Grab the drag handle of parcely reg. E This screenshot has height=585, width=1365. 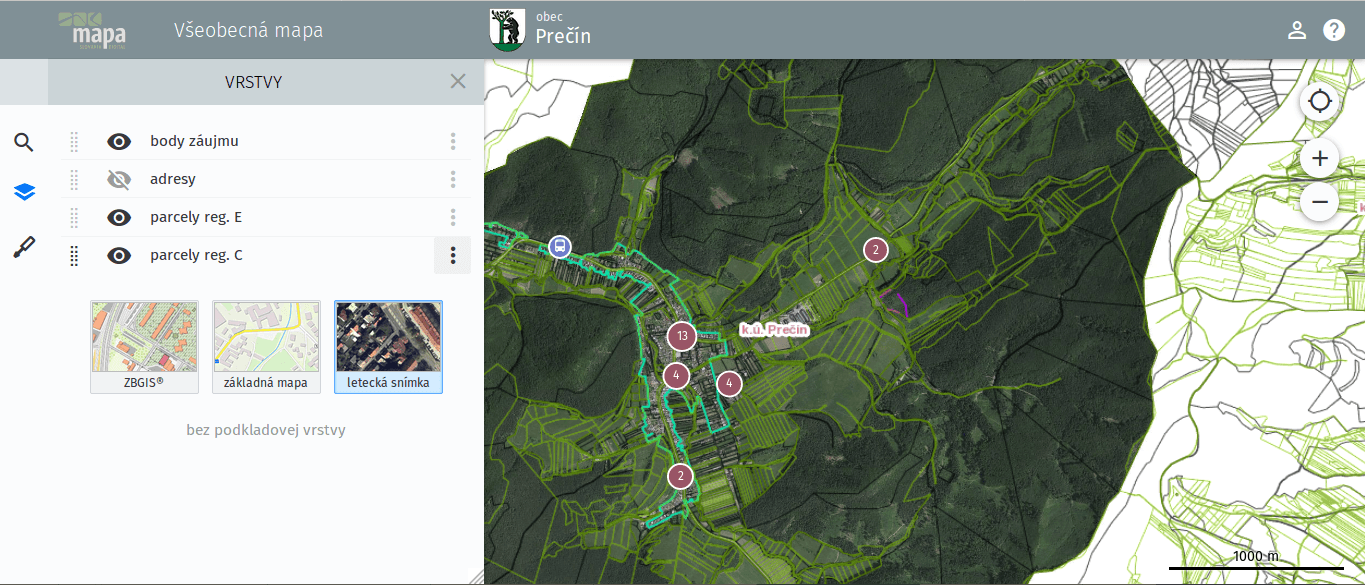click(x=74, y=217)
